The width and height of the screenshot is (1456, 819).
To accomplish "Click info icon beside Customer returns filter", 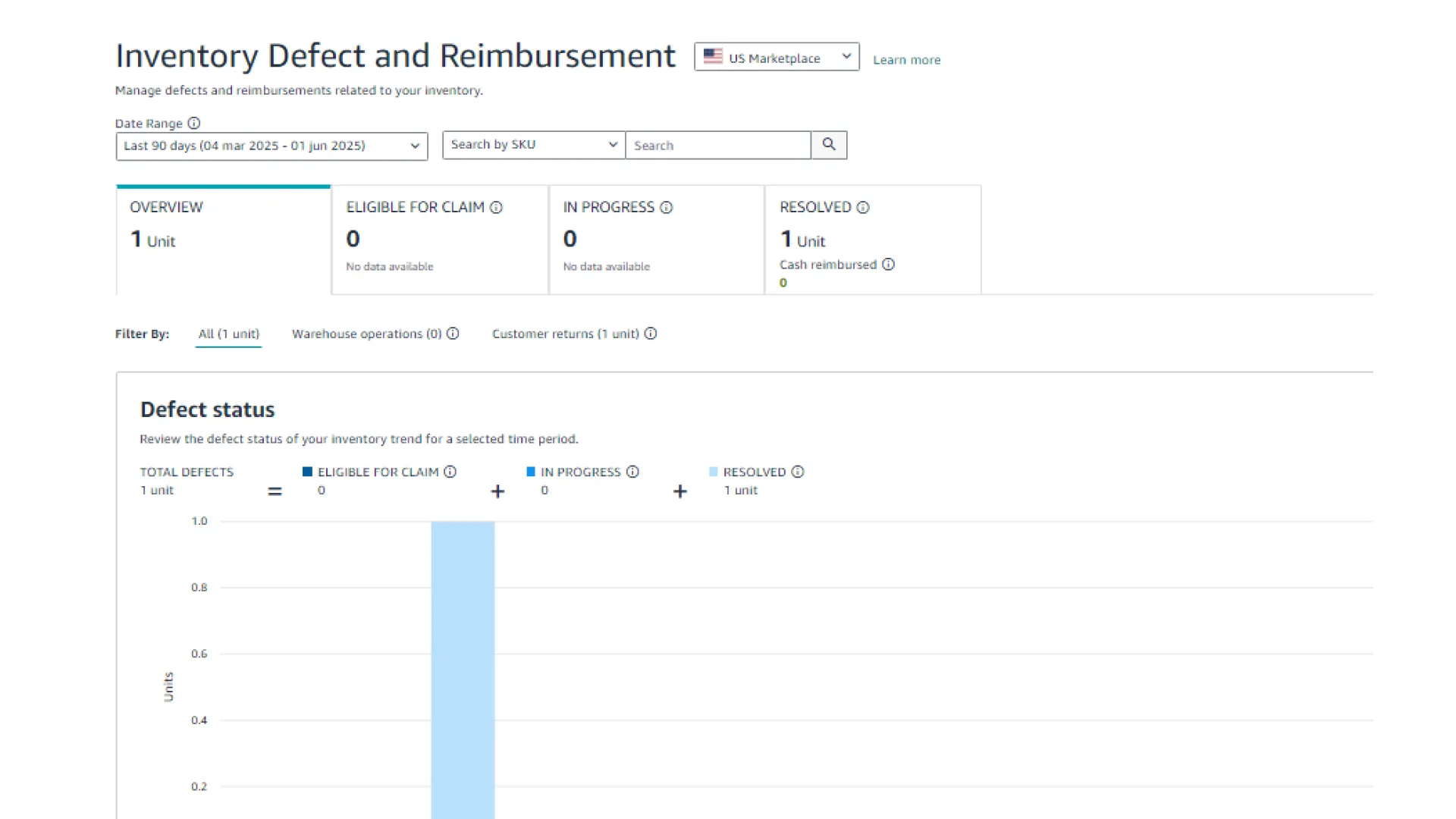I will pyautogui.click(x=651, y=333).
